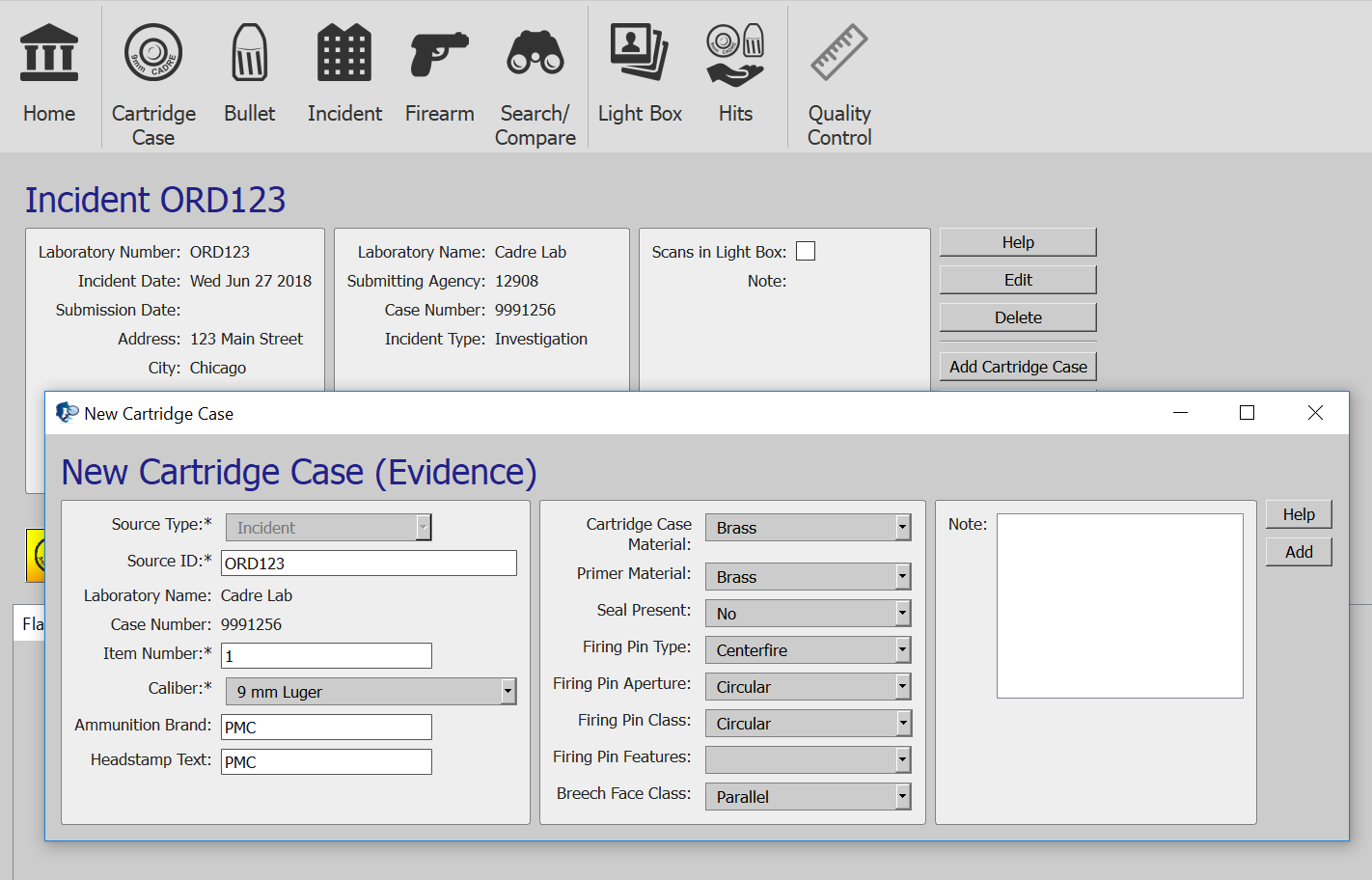Open the Home section
Screen dimensions: 1372x880
coord(49,75)
